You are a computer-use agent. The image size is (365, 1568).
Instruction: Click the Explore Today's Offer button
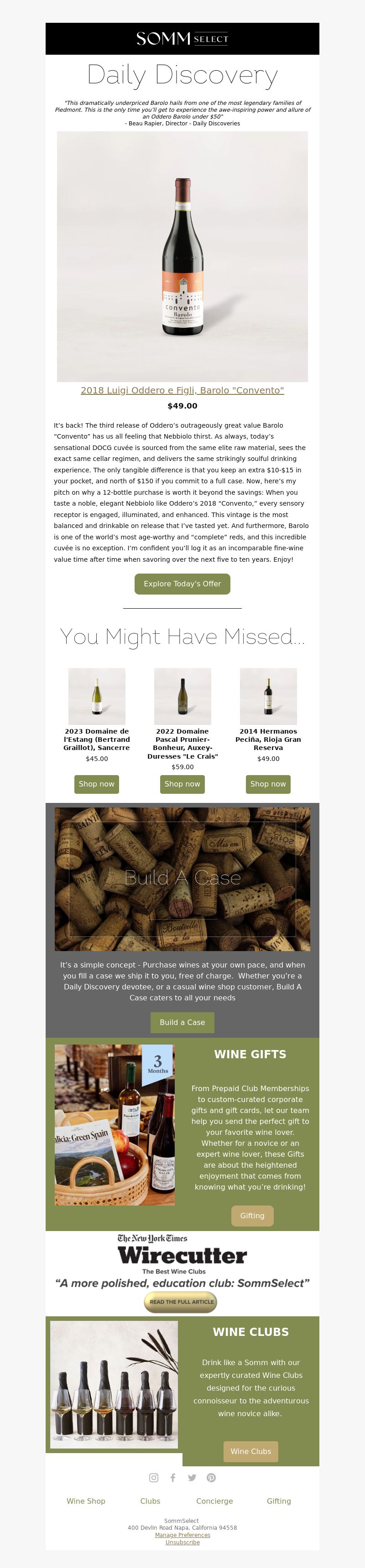tap(182, 583)
